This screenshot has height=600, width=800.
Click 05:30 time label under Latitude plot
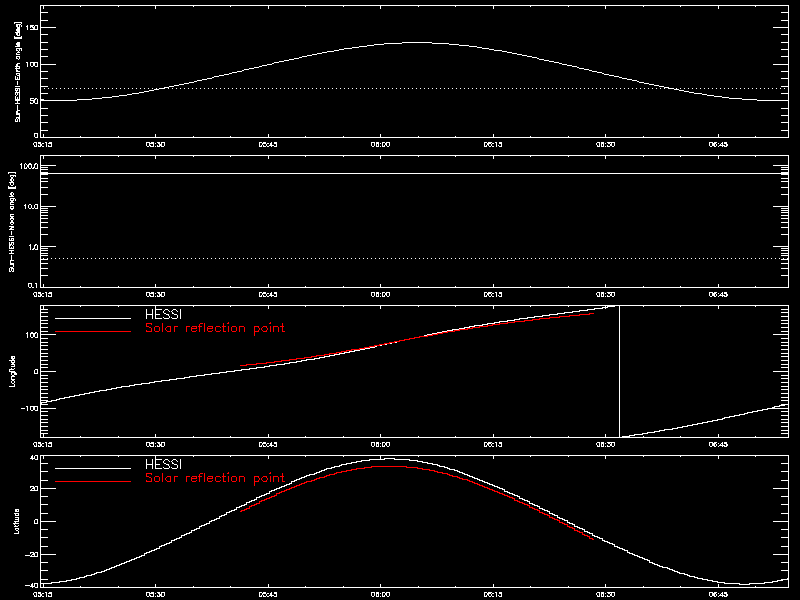click(x=155, y=594)
